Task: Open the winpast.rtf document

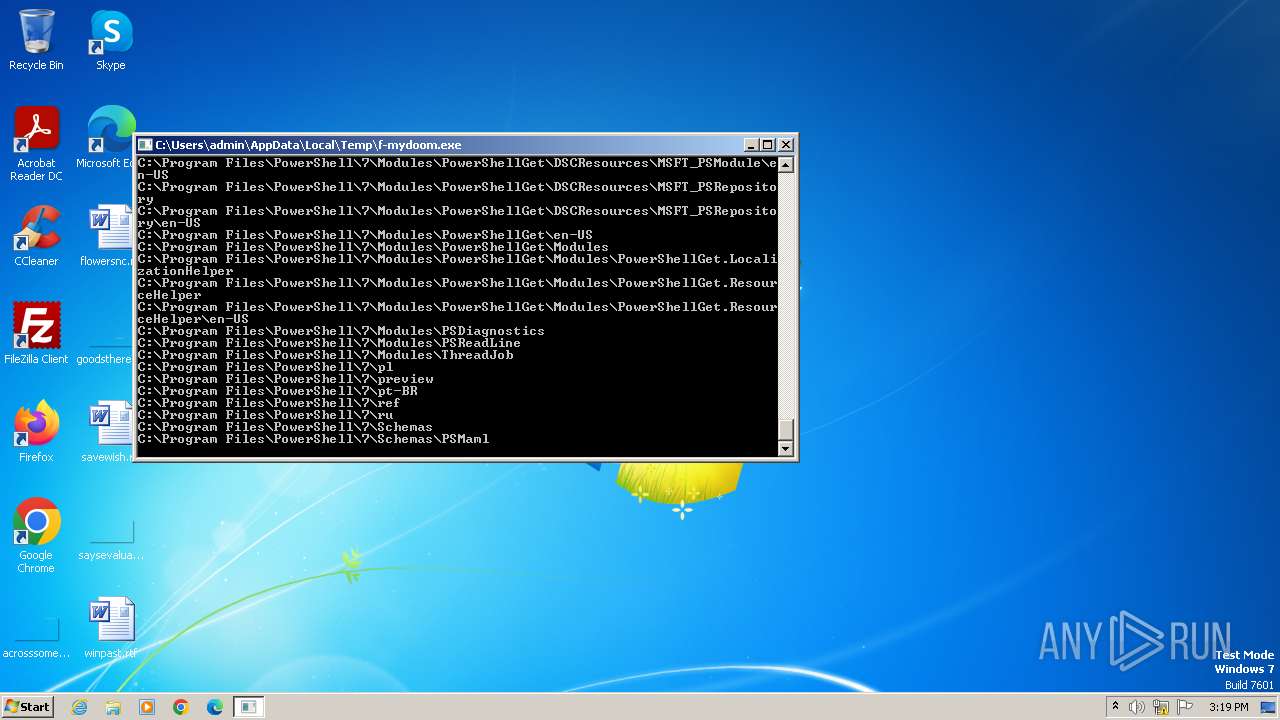Action: [111, 628]
